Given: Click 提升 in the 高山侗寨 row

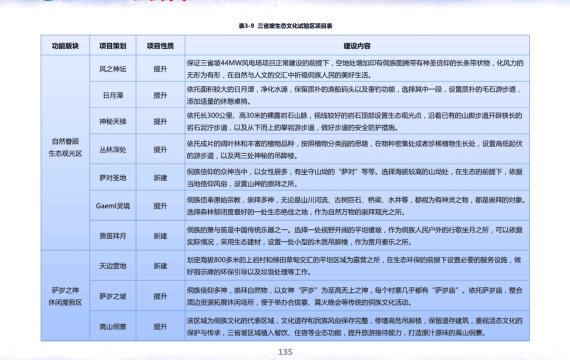Looking at the screenshot, I should pyautogui.click(x=160, y=327).
